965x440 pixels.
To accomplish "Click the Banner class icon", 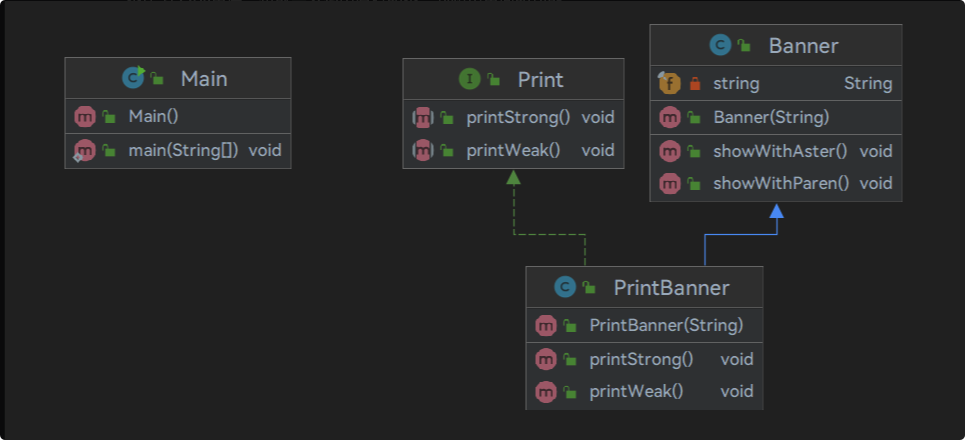I will coord(721,46).
